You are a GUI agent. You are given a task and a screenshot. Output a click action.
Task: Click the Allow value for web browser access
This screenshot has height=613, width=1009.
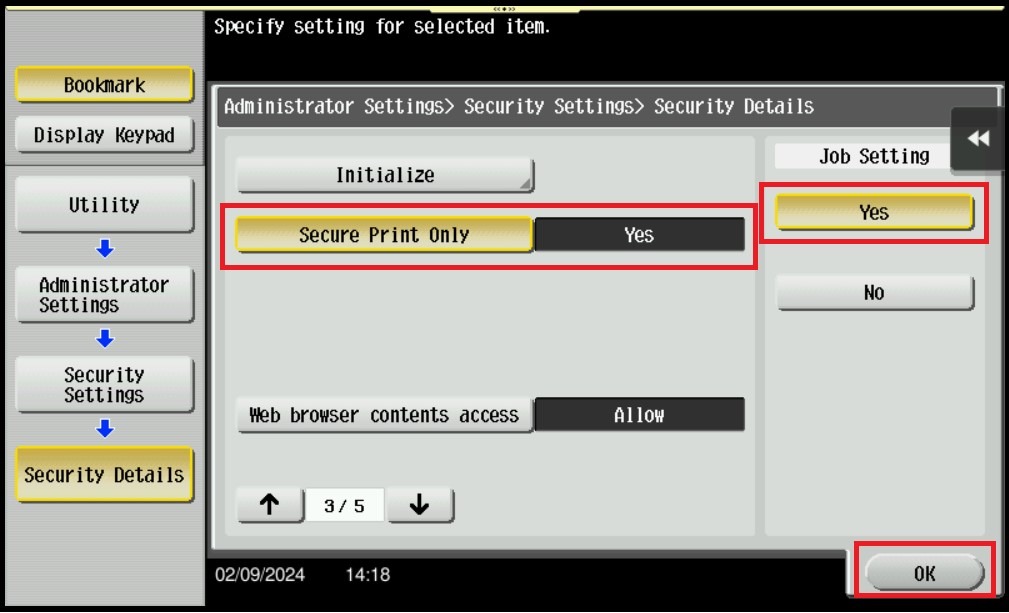(639, 415)
